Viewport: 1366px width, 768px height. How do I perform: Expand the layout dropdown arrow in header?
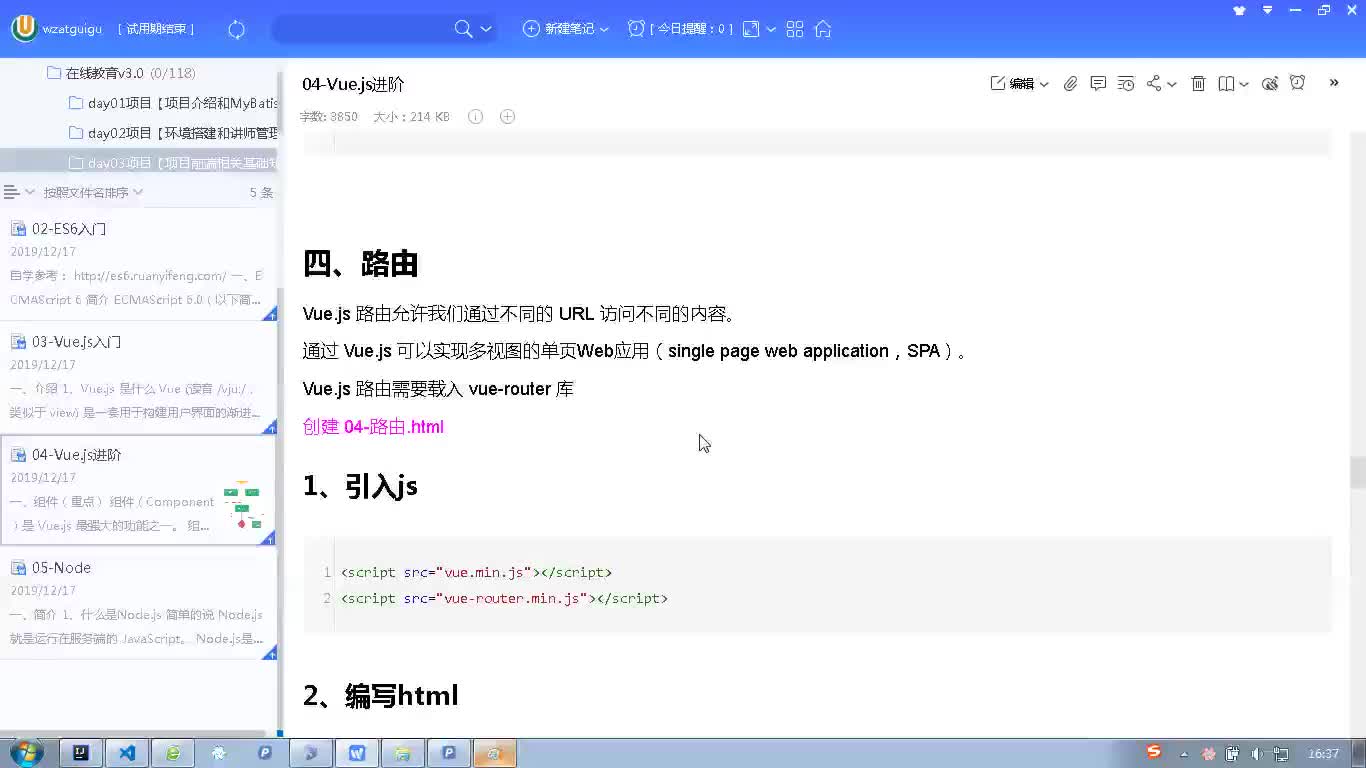pos(771,30)
